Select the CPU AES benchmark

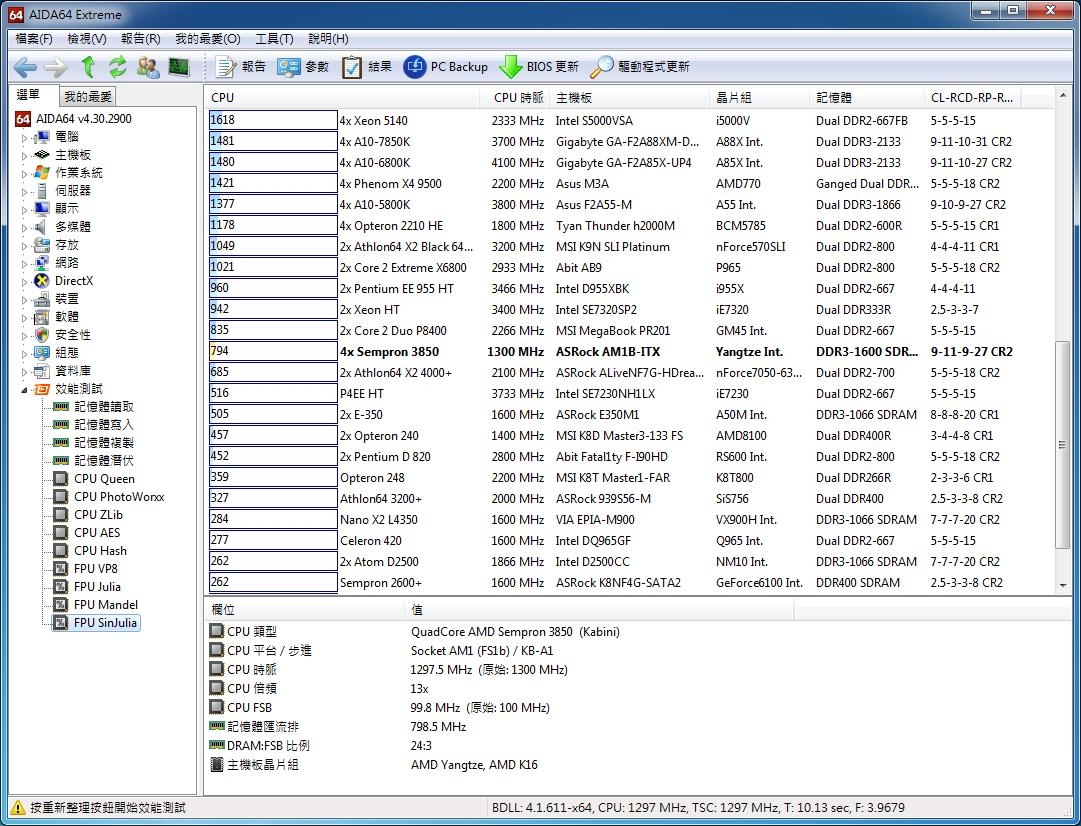(x=97, y=532)
